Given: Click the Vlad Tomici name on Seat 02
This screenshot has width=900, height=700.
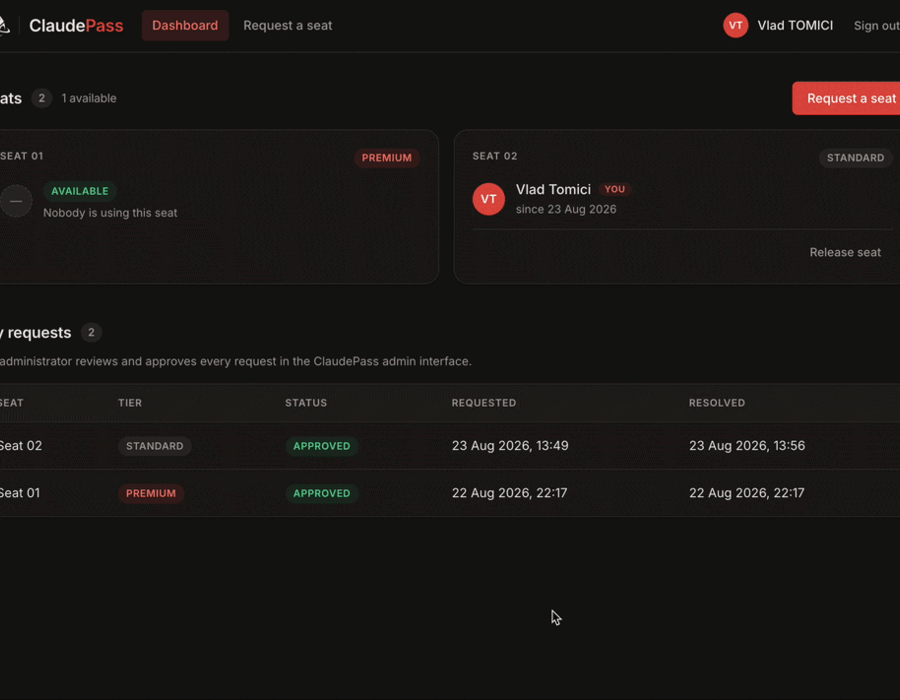Looking at the screenshot, I should pyautogui.click(x=553, y=189).
